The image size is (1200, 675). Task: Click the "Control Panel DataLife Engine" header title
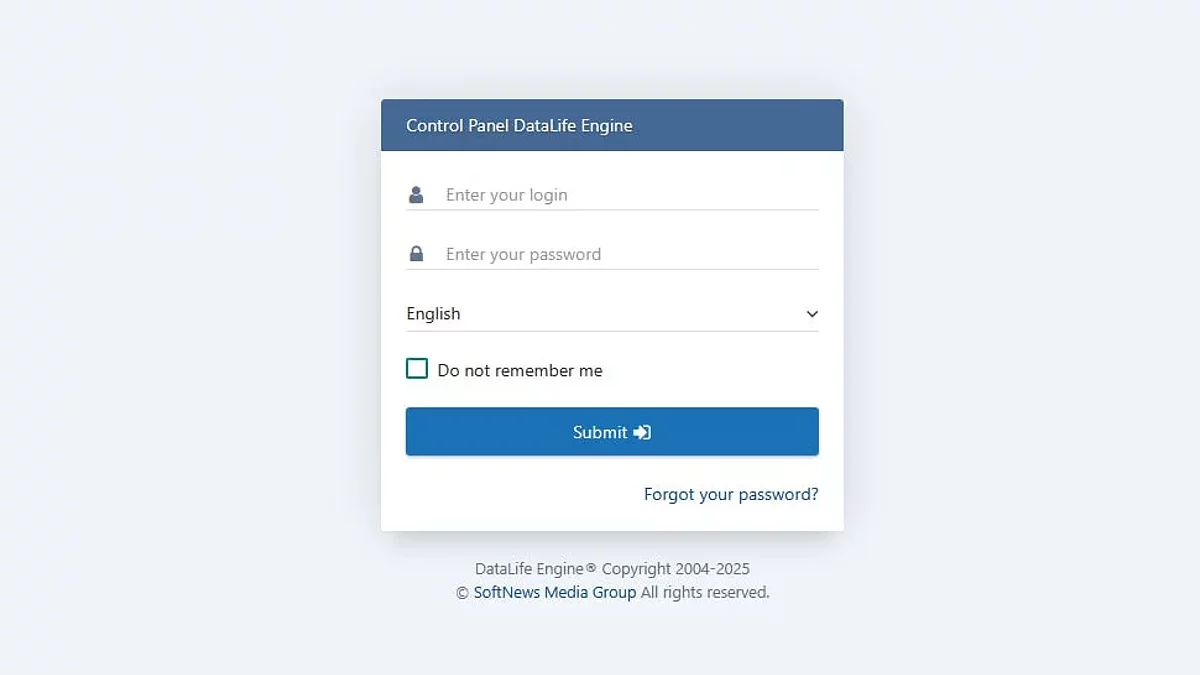point(519,126)
